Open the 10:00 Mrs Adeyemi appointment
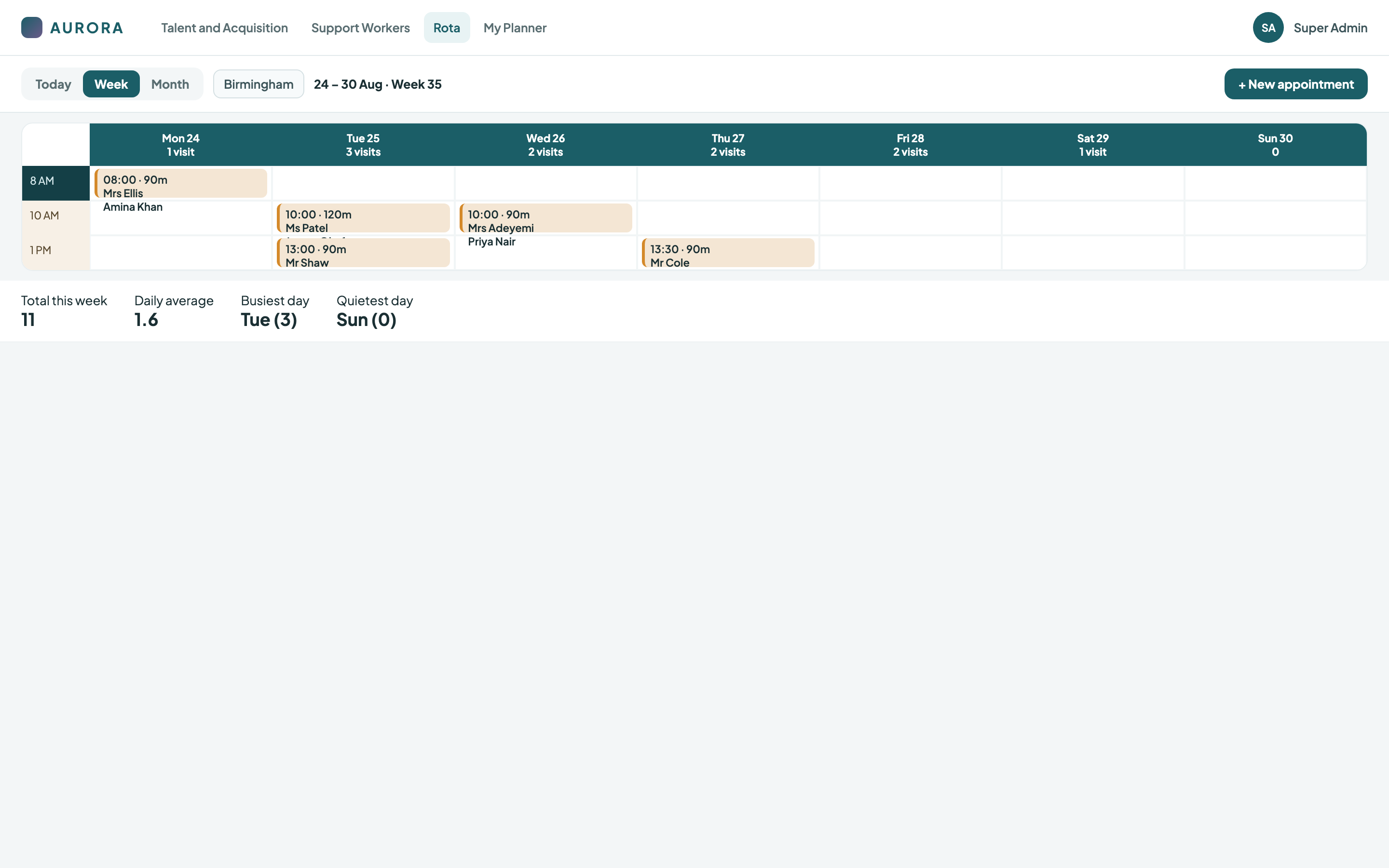1389x868 pixels. pos(546,217)
